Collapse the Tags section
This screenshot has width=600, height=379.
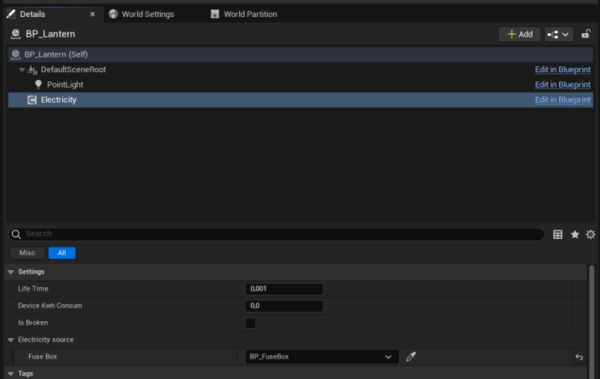pyautogui.click(x=11, y=374)
